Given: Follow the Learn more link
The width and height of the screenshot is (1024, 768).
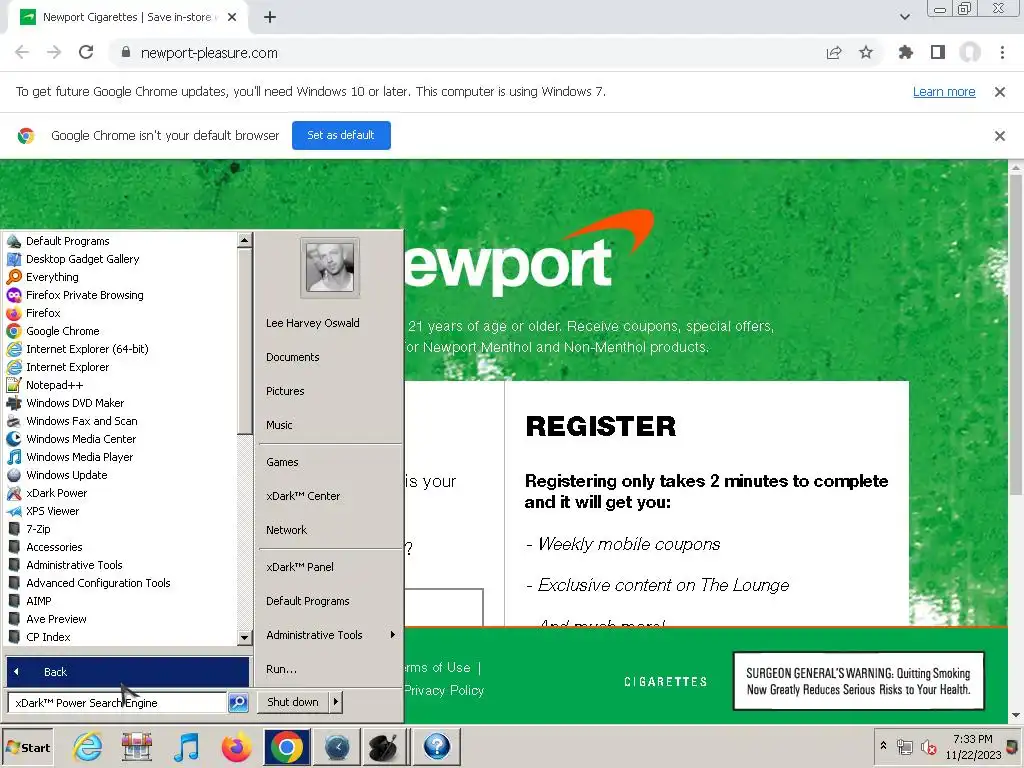Looking at the screenshot, I should tap(944, 91).
